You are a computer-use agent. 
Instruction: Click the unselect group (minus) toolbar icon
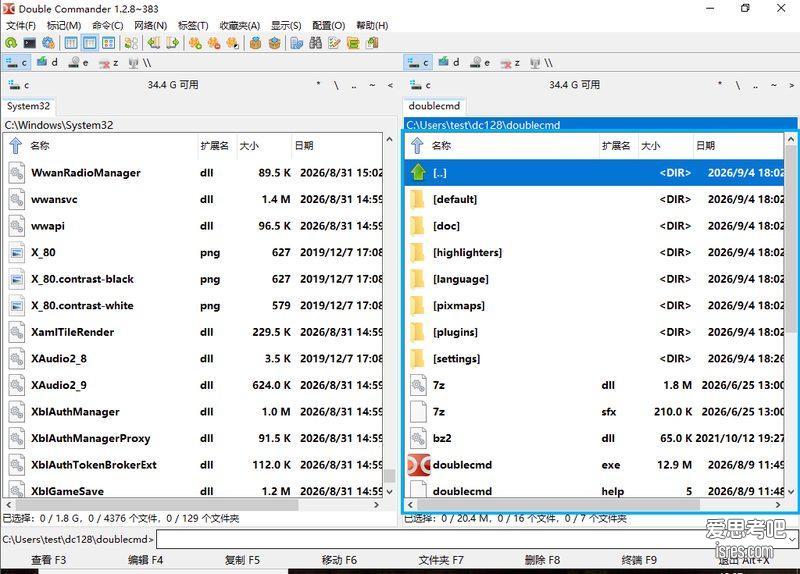point(214,43)
